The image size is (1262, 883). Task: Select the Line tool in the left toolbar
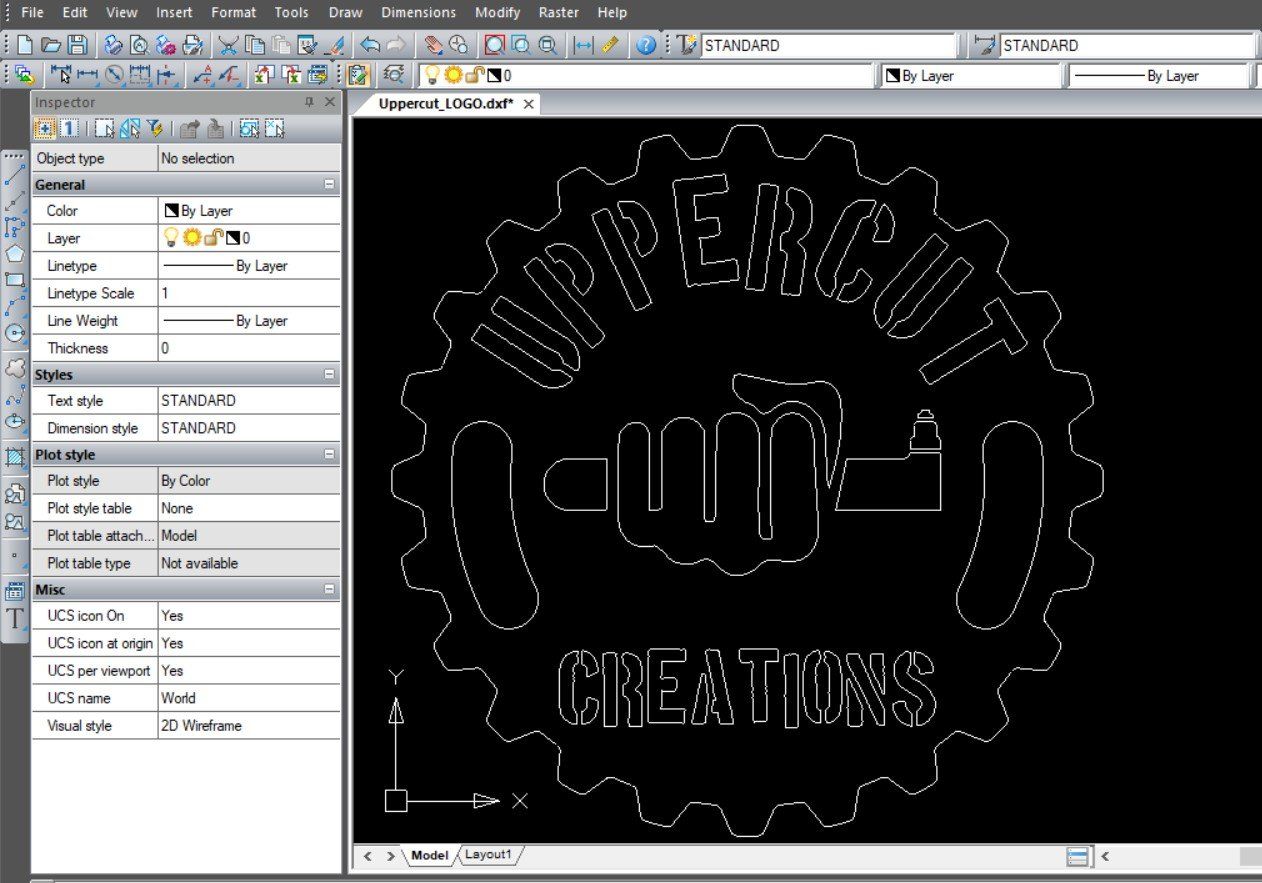[15, 176]
